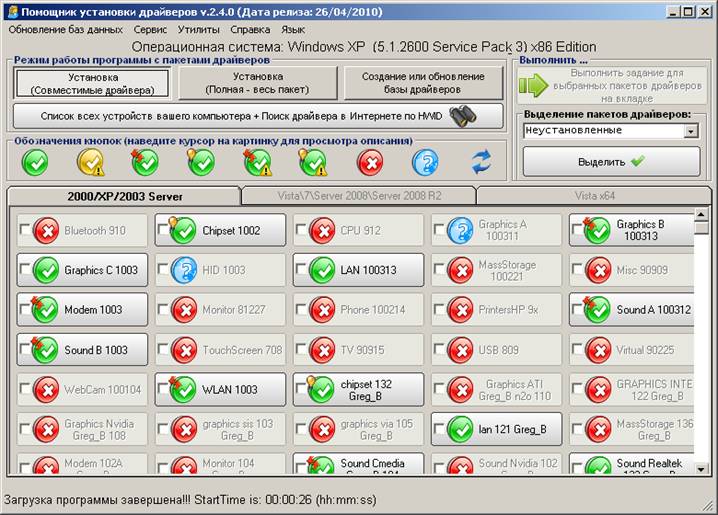
Task: Click the green arrow execute icon
Action: 534,86
